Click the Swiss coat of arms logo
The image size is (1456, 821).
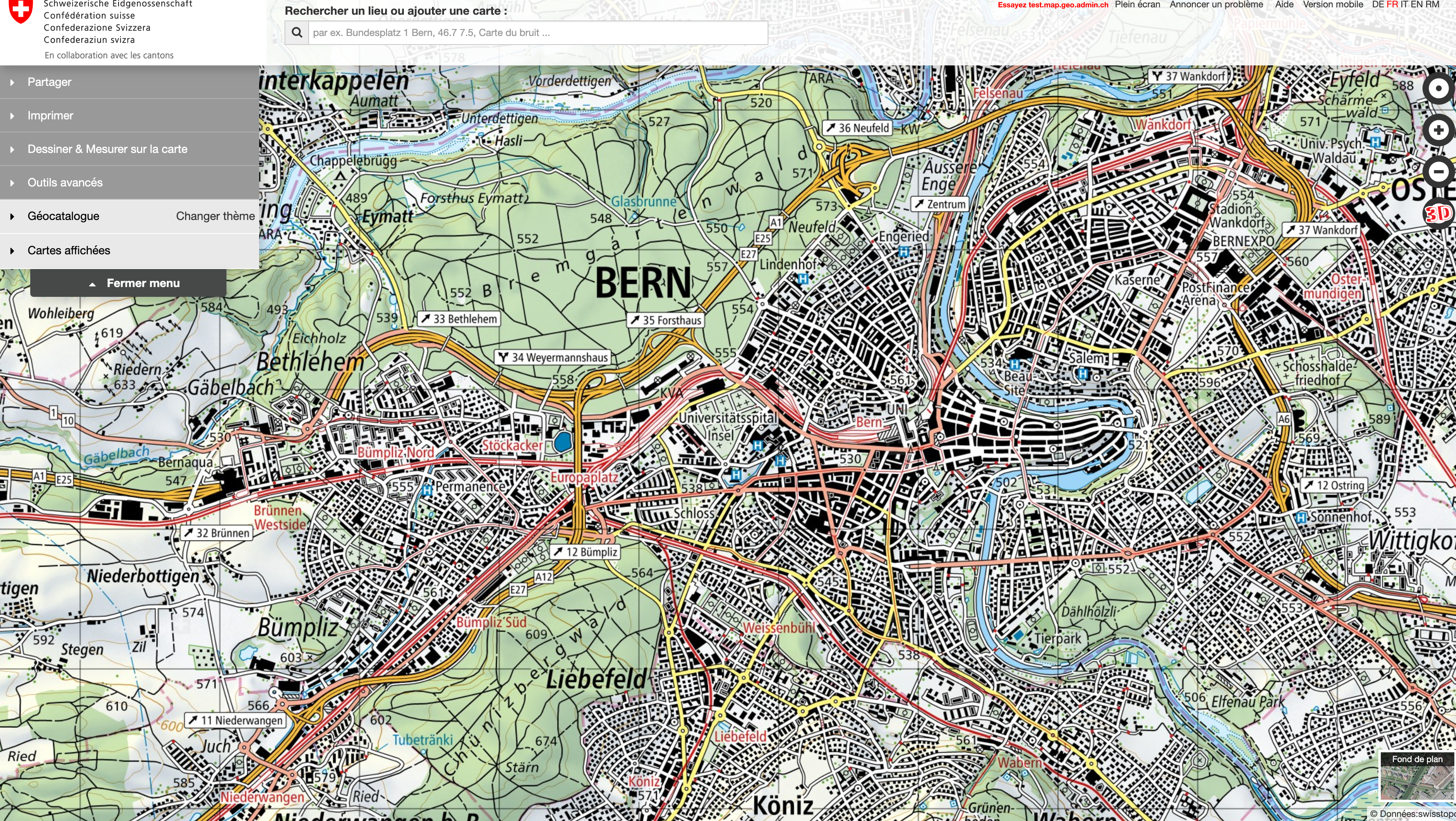pyautogui.click(x=21, y=10)
